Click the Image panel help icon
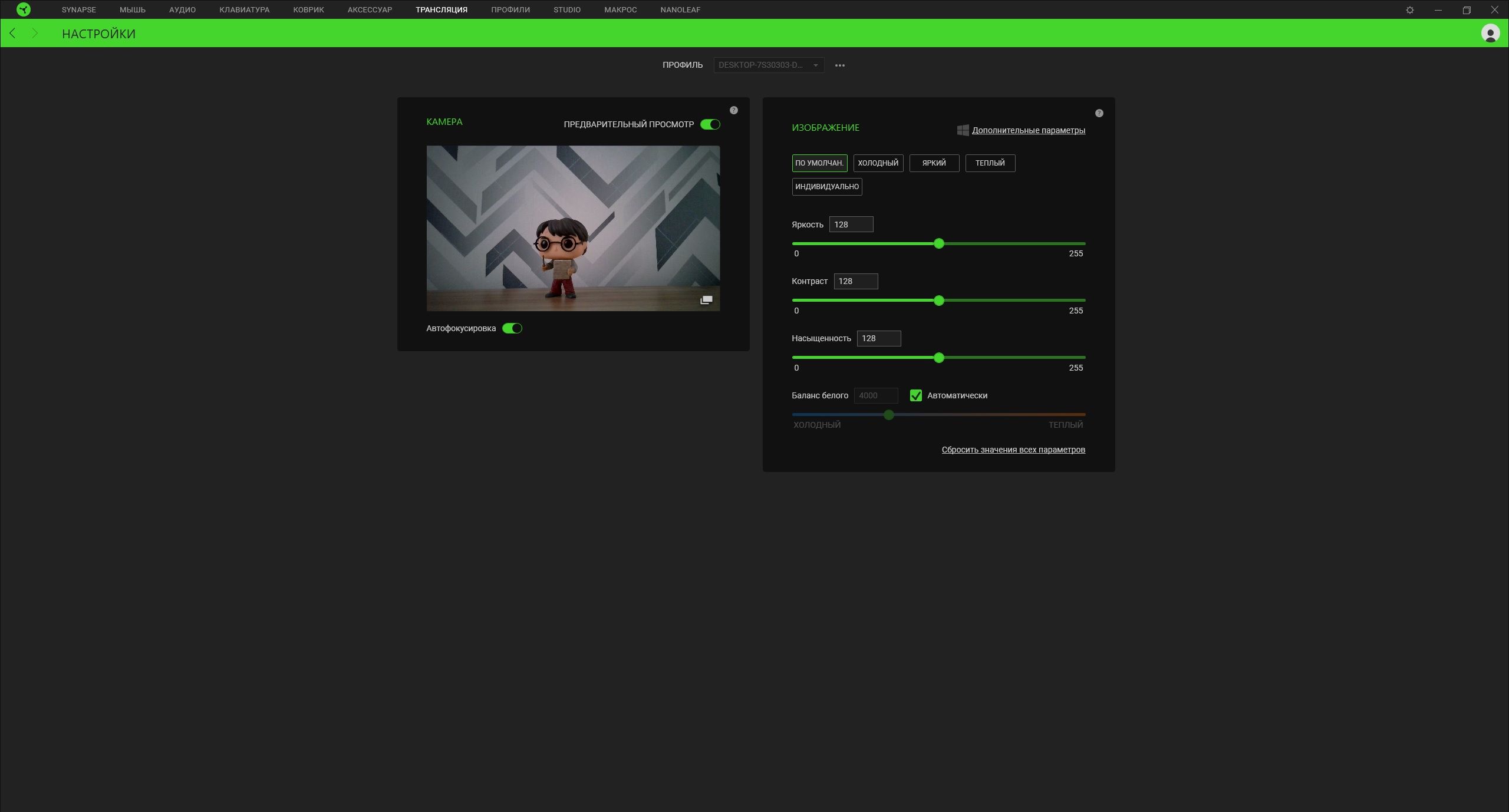The width and height of the screenshot is (1509, 812). point(1099,113)
